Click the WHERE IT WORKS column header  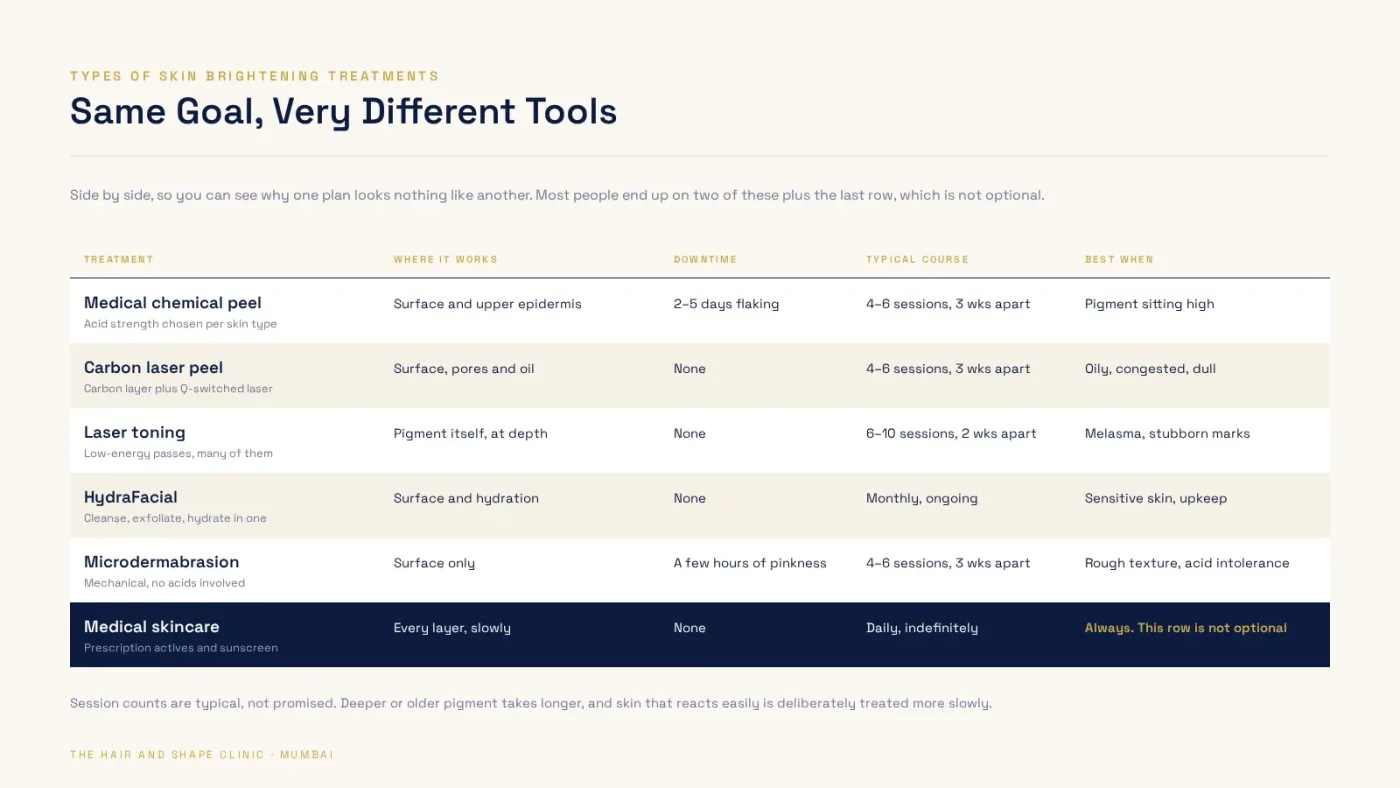(x=445, y=259)
